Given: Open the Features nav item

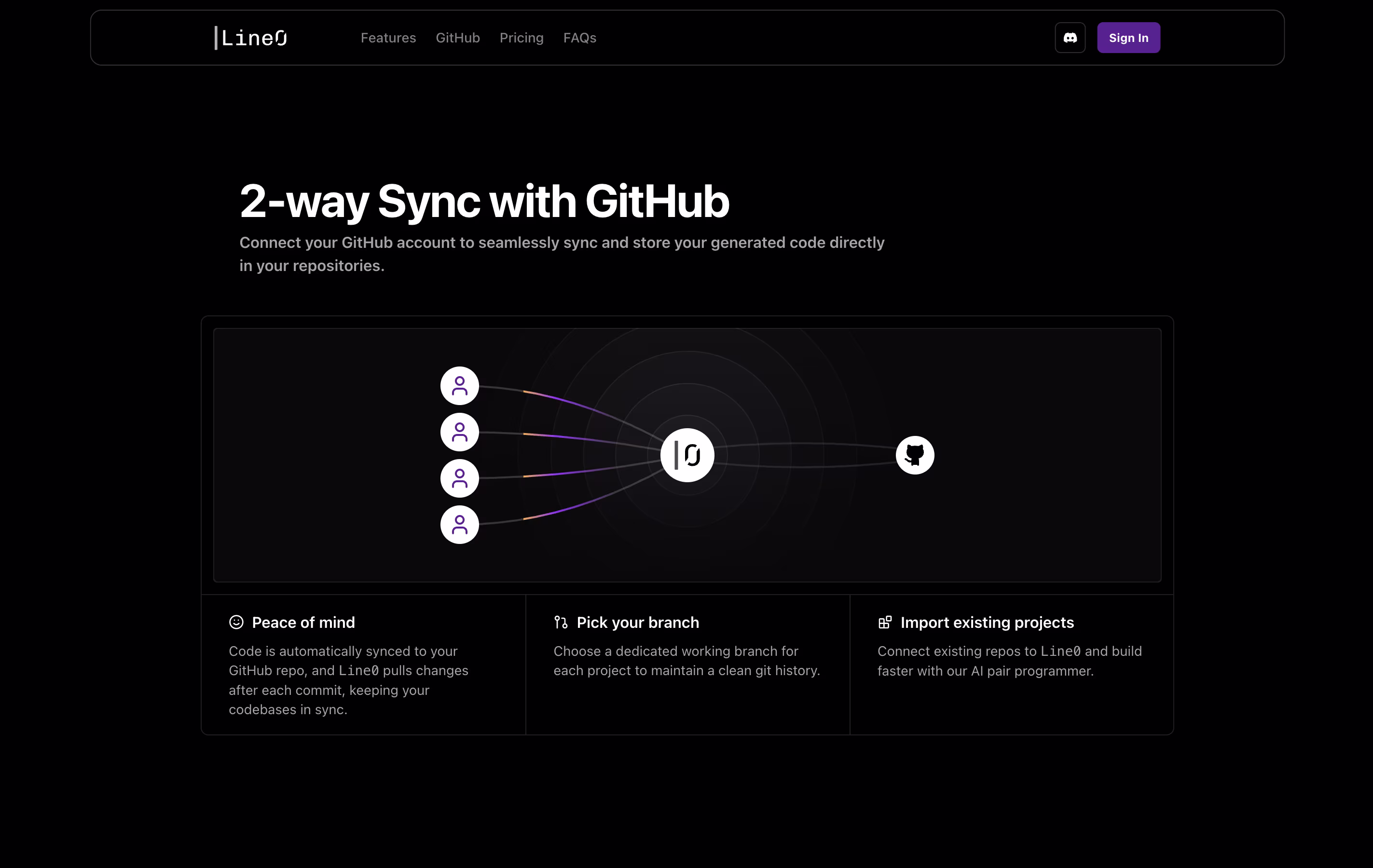Looking at the screenshot, I should [388, 38].
